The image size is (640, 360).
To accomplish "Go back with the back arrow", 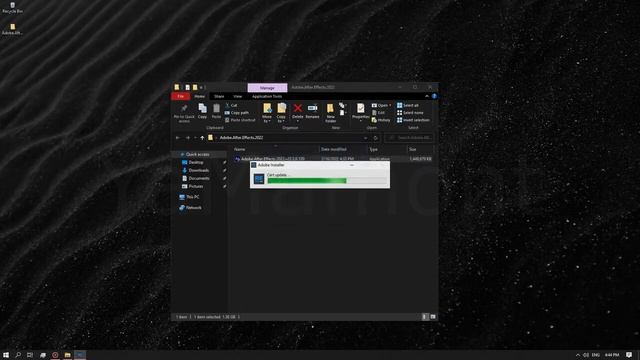I will click(178, 138).
